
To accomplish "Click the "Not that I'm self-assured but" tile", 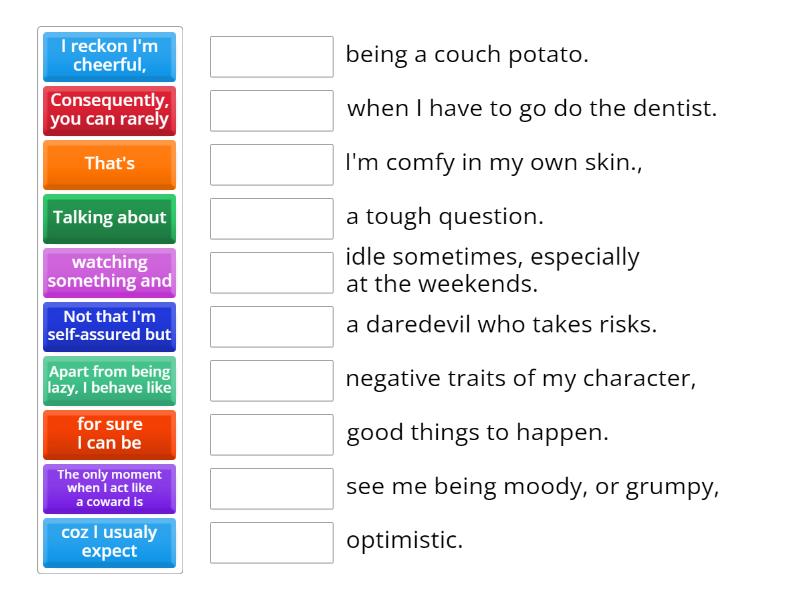I will pyautogui.click(x=109, y=326).
